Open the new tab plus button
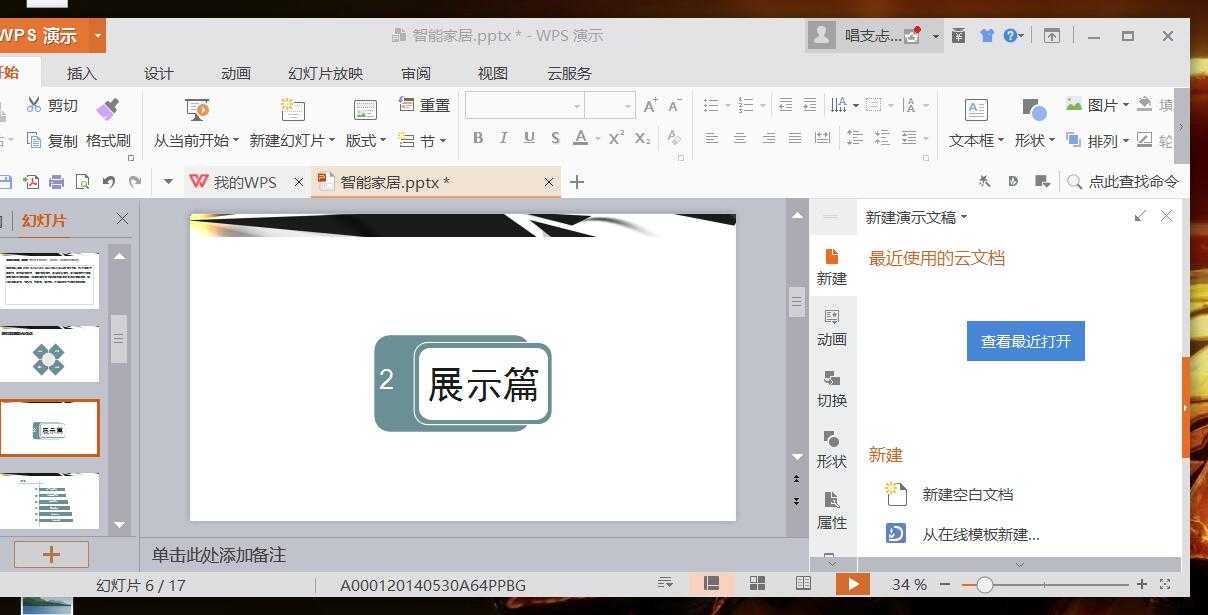This screenshot has width=1208, height=615. (577, 182)
